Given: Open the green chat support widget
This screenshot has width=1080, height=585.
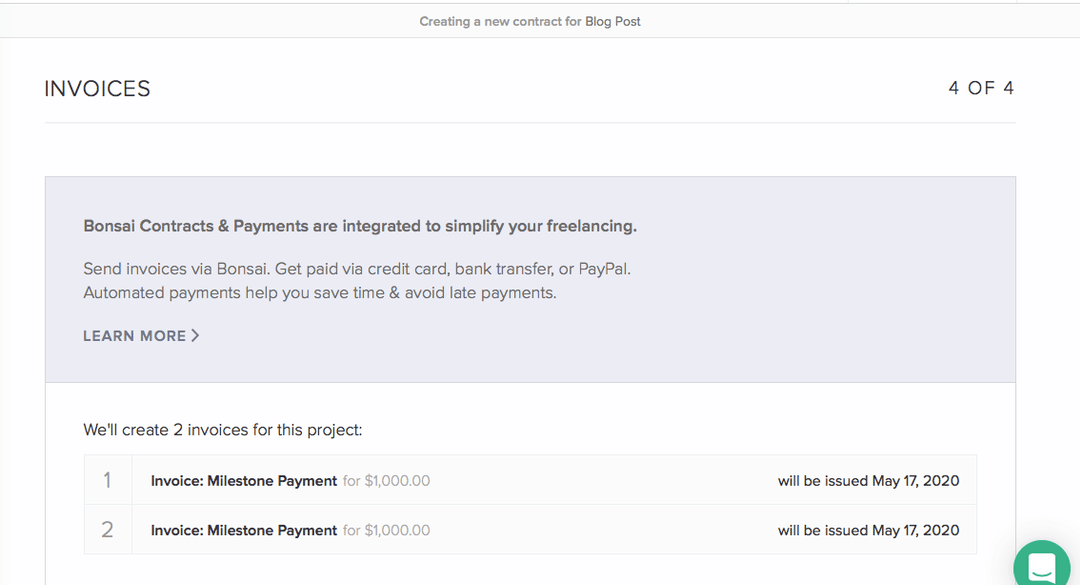Looking at the screenshot, I should (x=1043, y=566).
